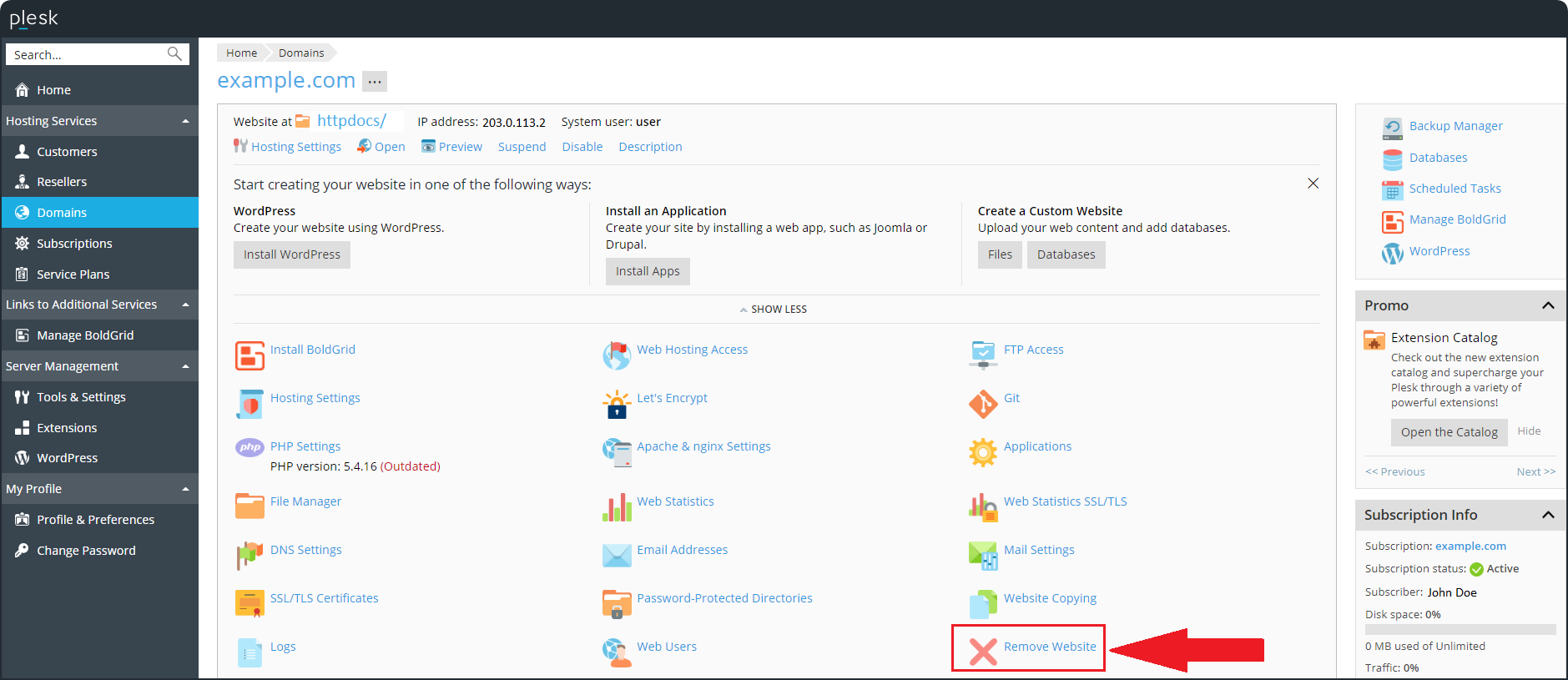Click the Install WordPress button
Viewport: 1568px width, 680px height.
(291, 254)
